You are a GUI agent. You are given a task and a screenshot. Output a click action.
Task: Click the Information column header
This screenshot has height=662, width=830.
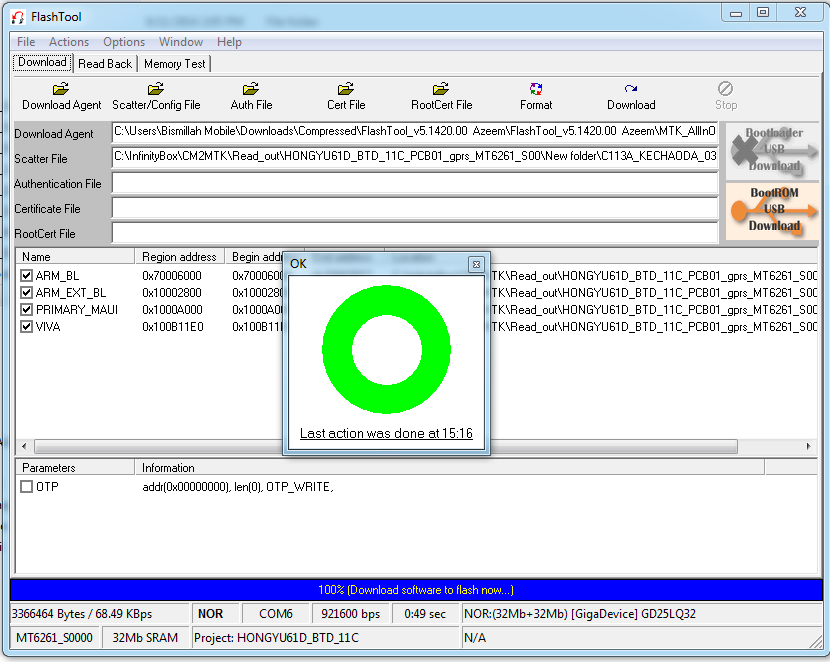[x=449, y=468]
